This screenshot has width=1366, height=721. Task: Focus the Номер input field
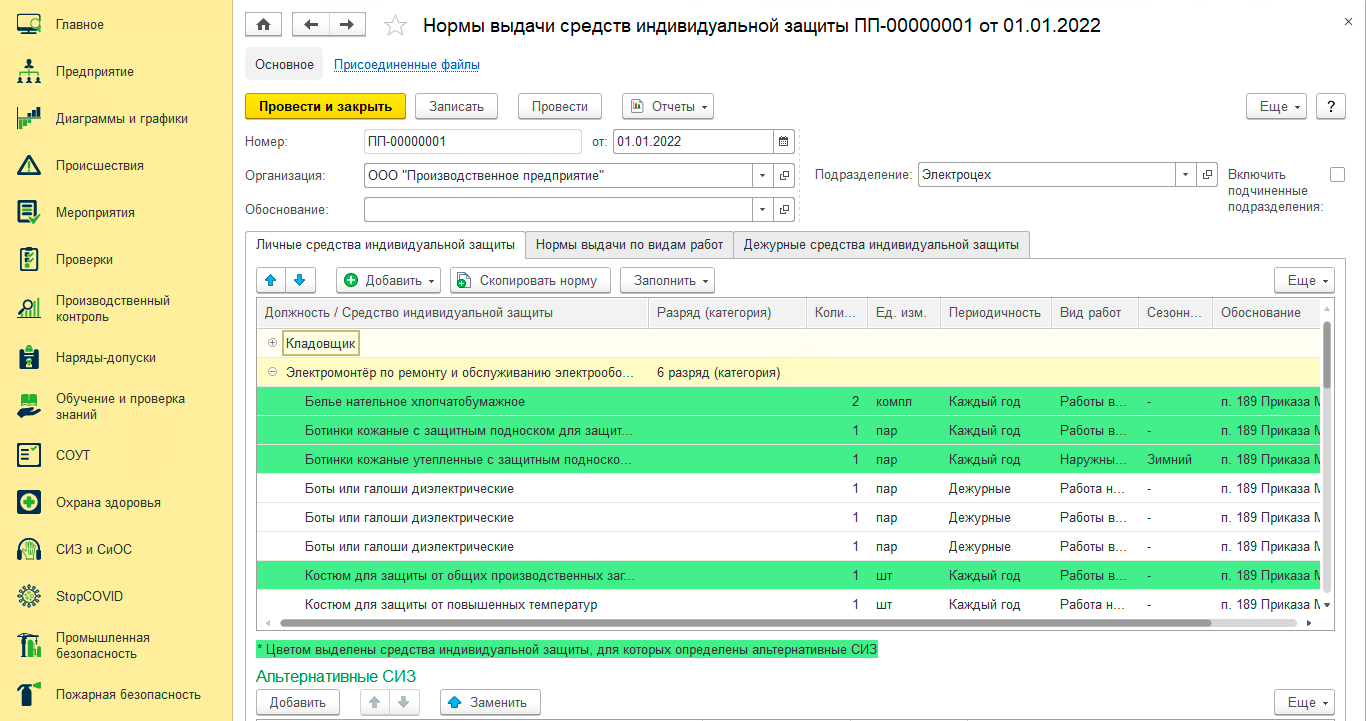coord(472,141)
